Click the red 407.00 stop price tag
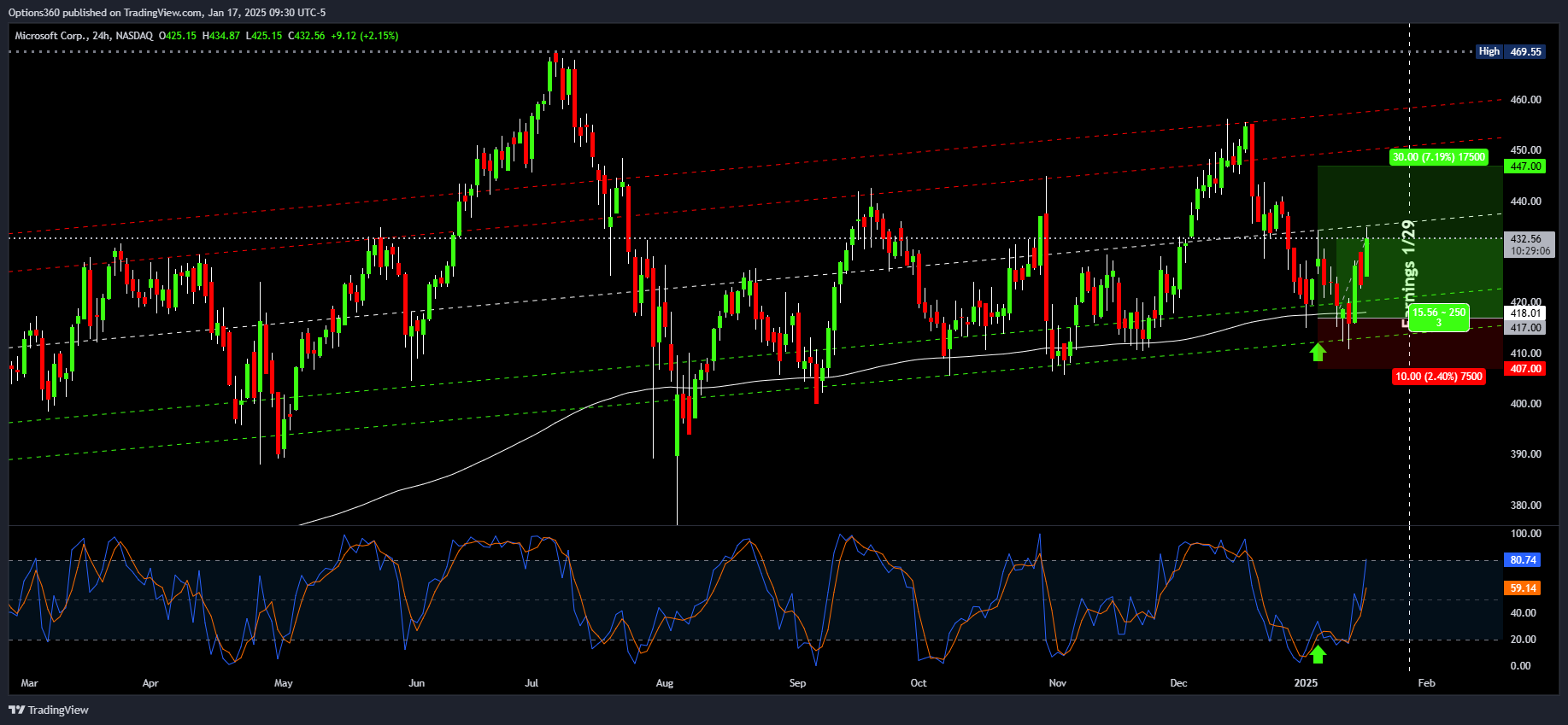1568x725 pixels. 1525,369
